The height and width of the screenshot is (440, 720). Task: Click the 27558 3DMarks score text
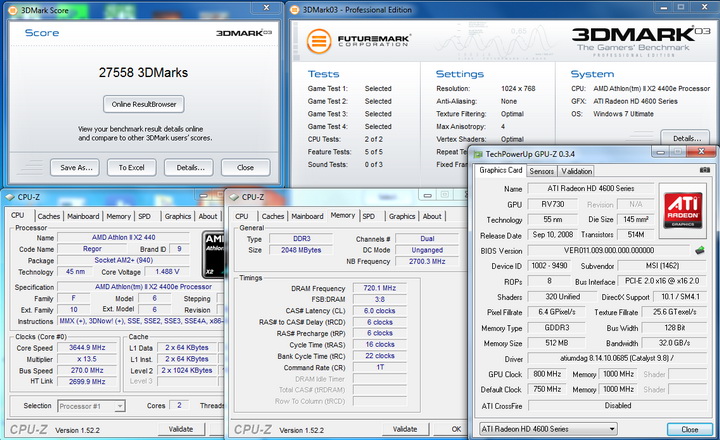click(x=143, y=73)
